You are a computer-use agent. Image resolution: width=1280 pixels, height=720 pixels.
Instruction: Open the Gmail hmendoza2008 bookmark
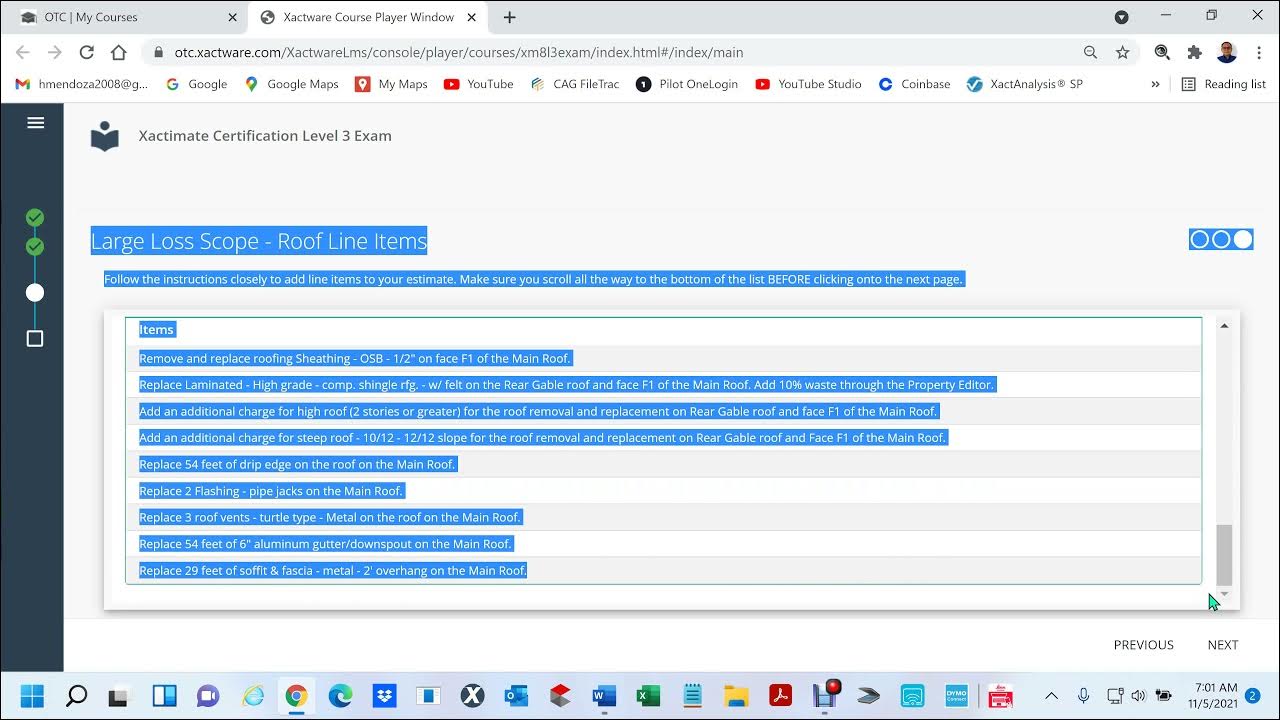(81, 84)
